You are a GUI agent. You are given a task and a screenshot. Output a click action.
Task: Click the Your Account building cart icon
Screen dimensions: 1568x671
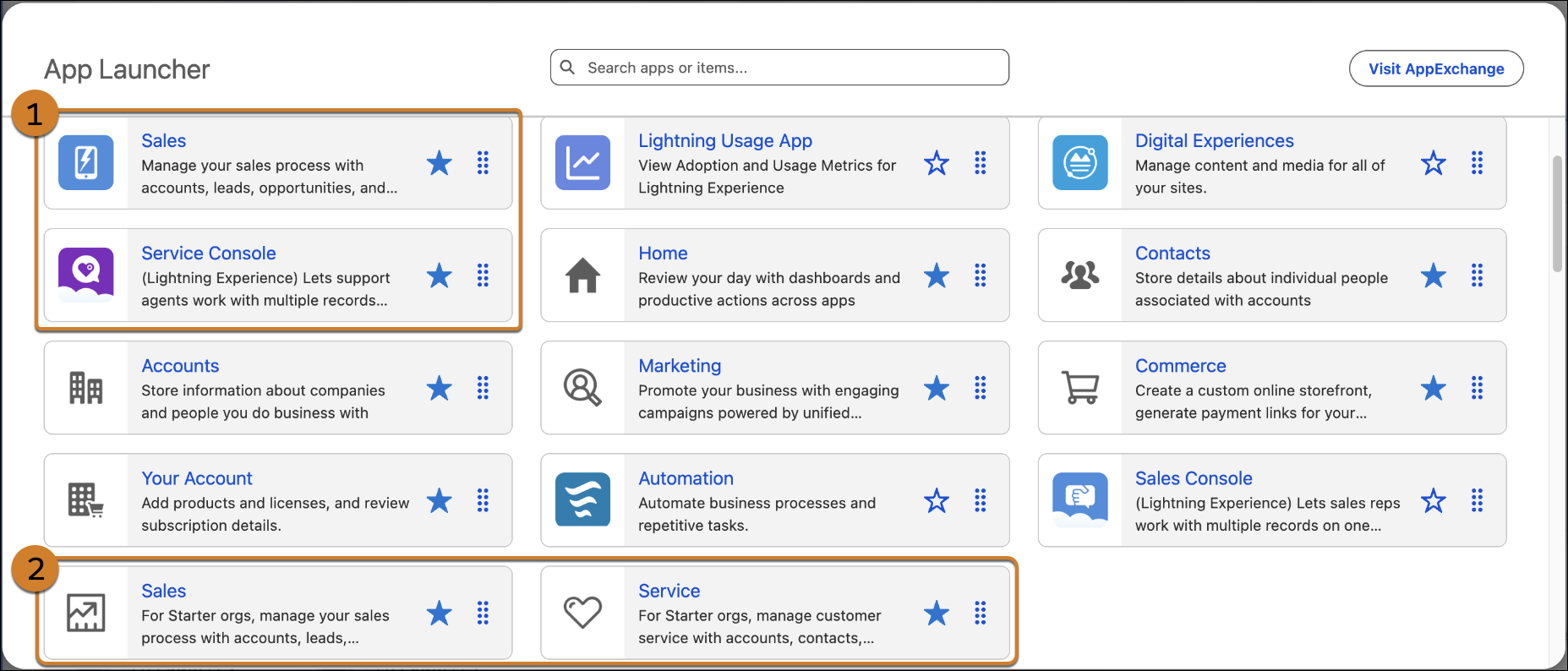[x=86, y=500]
